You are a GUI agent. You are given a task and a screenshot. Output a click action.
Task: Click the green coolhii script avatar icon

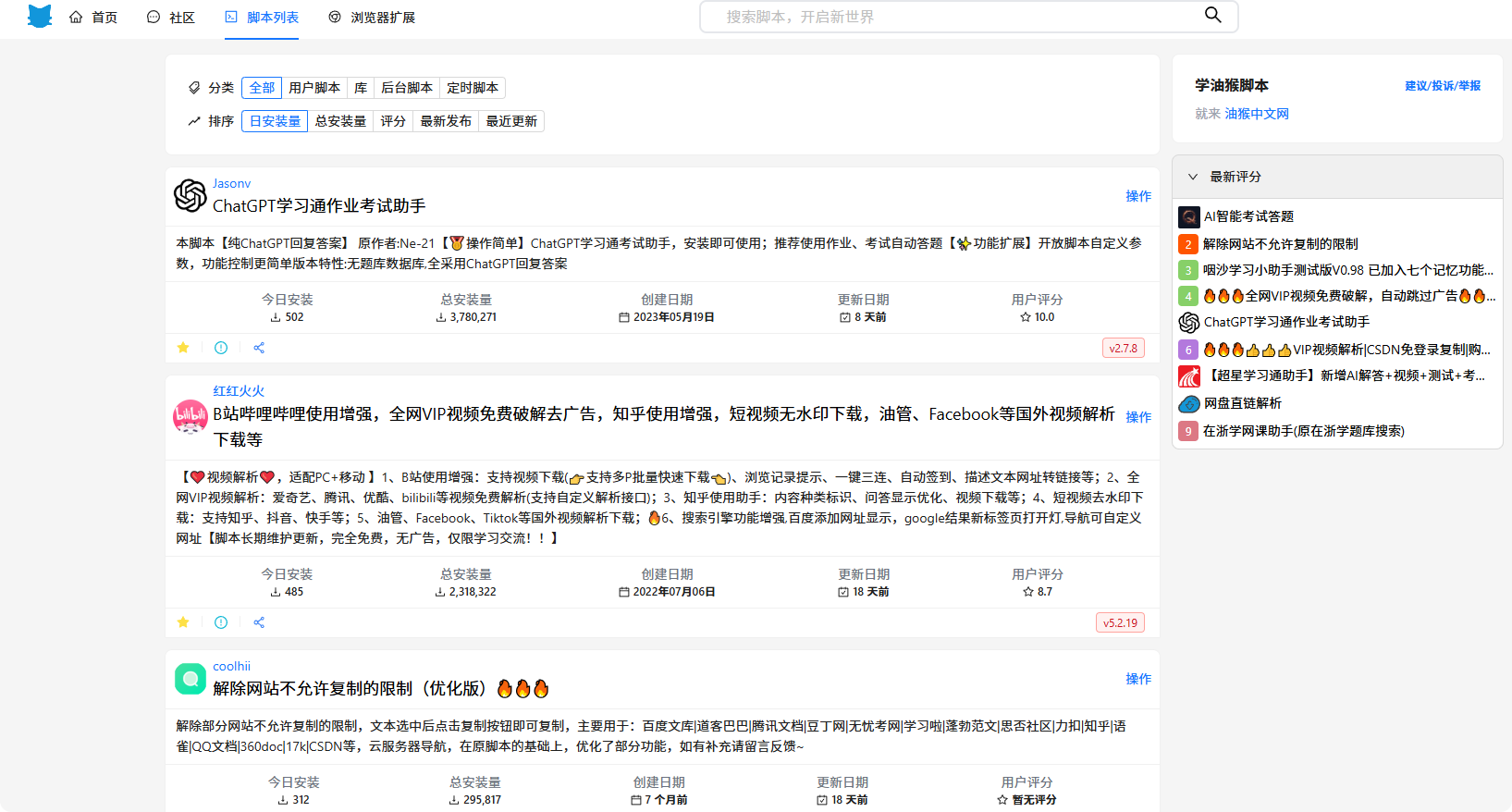click(x=191, y=679)
